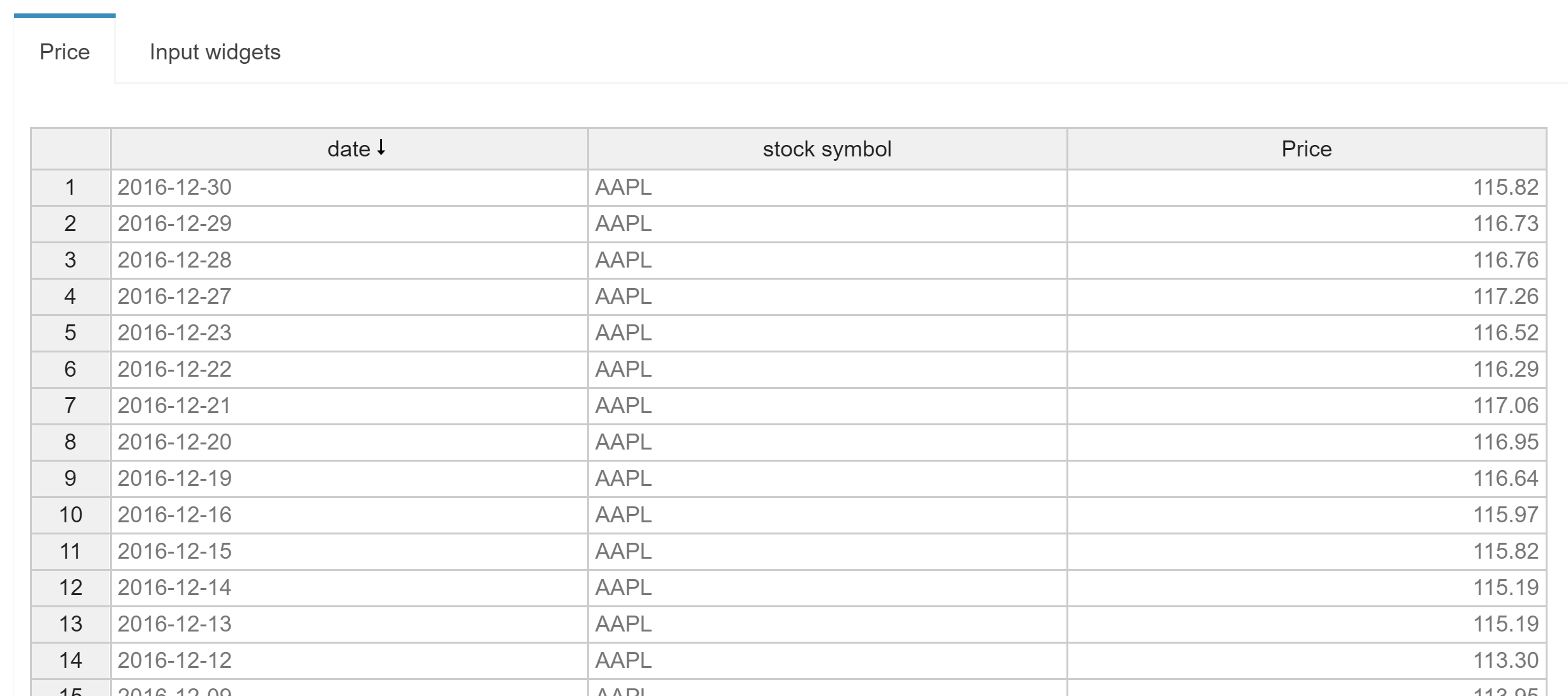Select row number 7 header cell
This screenshot has height=696, width=1568.
pyautogui.click(x=70, y=405)
